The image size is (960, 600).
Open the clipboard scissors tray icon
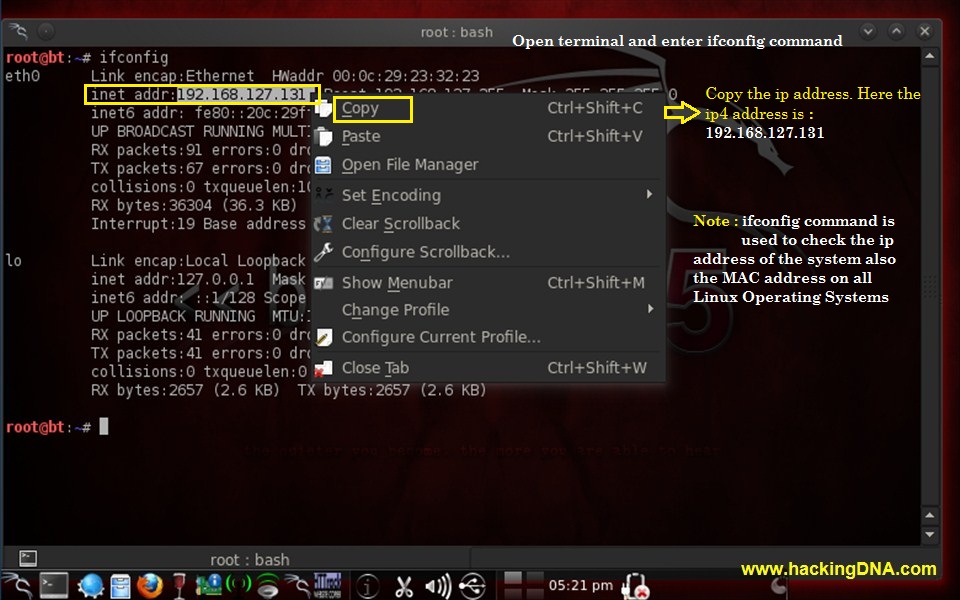[x=403, y=587]
